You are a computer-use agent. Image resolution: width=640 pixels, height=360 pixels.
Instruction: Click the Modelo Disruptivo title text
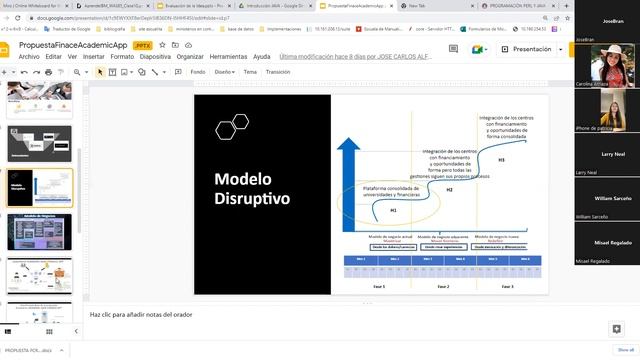point(252,189)
